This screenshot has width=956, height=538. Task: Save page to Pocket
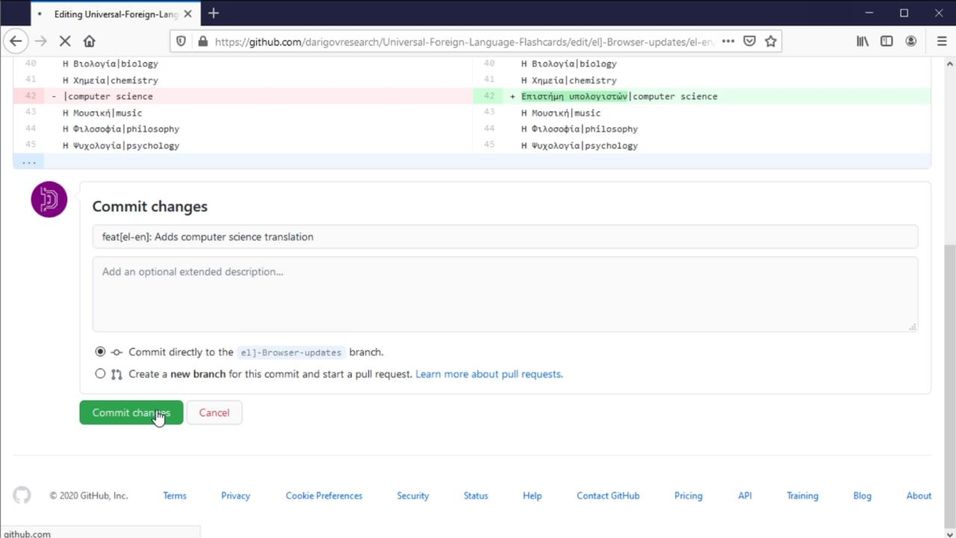click(x=749, y=41)
